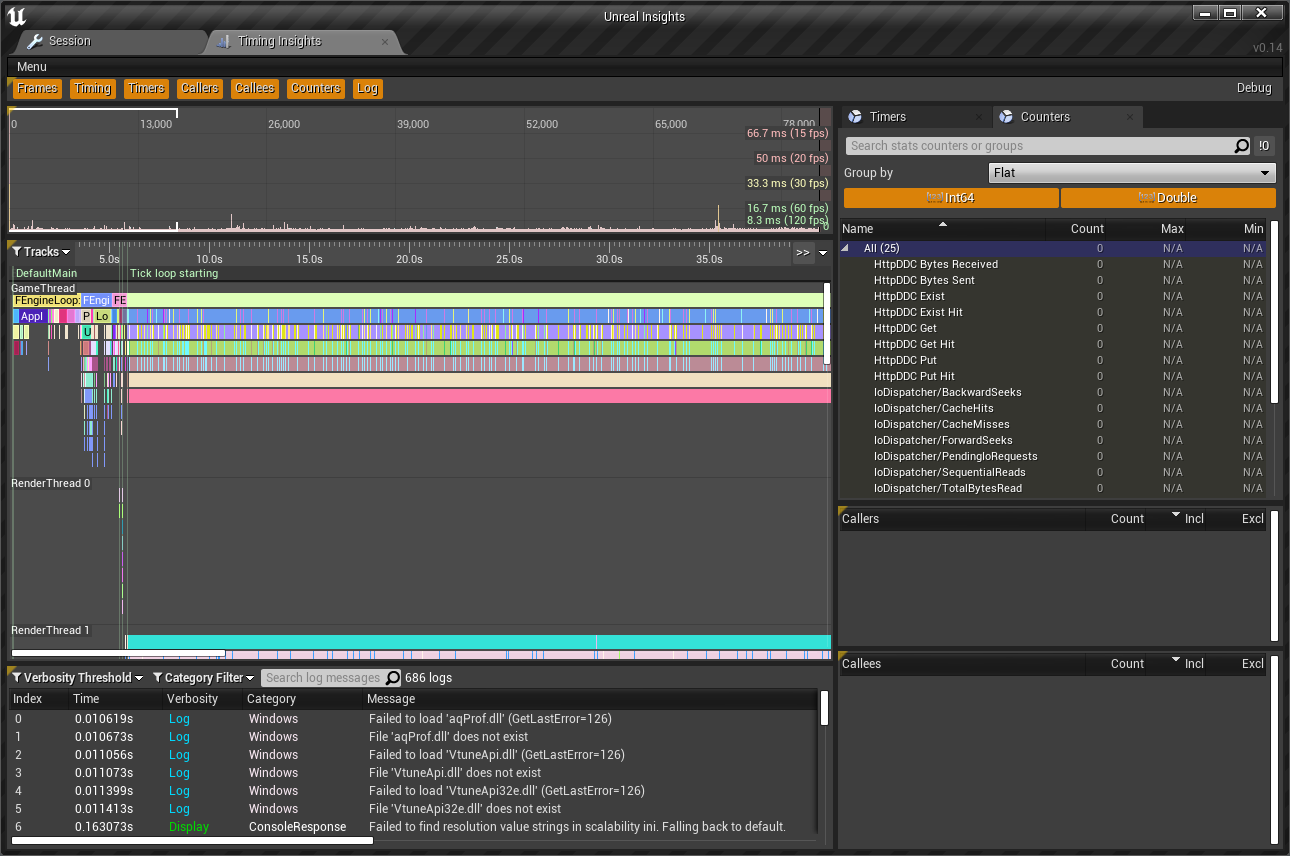Select IoDispatcher/ForwardSeeks counter
Screen dimensions: 1290x856
tap(1054, 440)
